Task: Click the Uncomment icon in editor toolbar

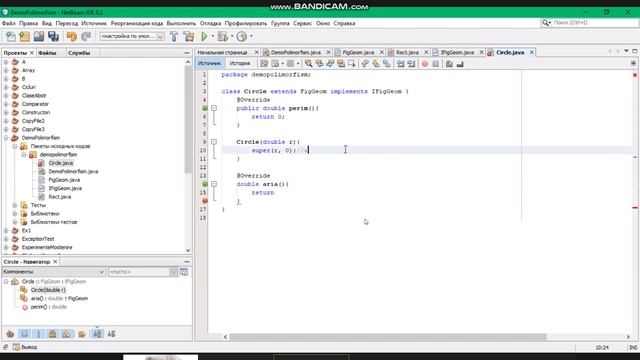Action: (x=460, y=64)
